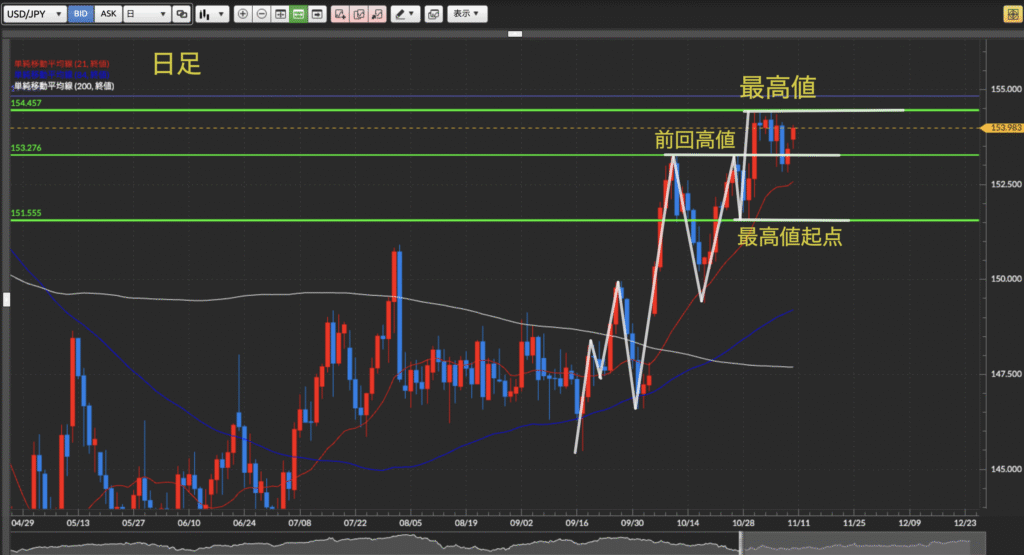This screenshot has height=555, width=1024.
Task: Open the USD/JPY currency pair dropdown
Action: 36,15
